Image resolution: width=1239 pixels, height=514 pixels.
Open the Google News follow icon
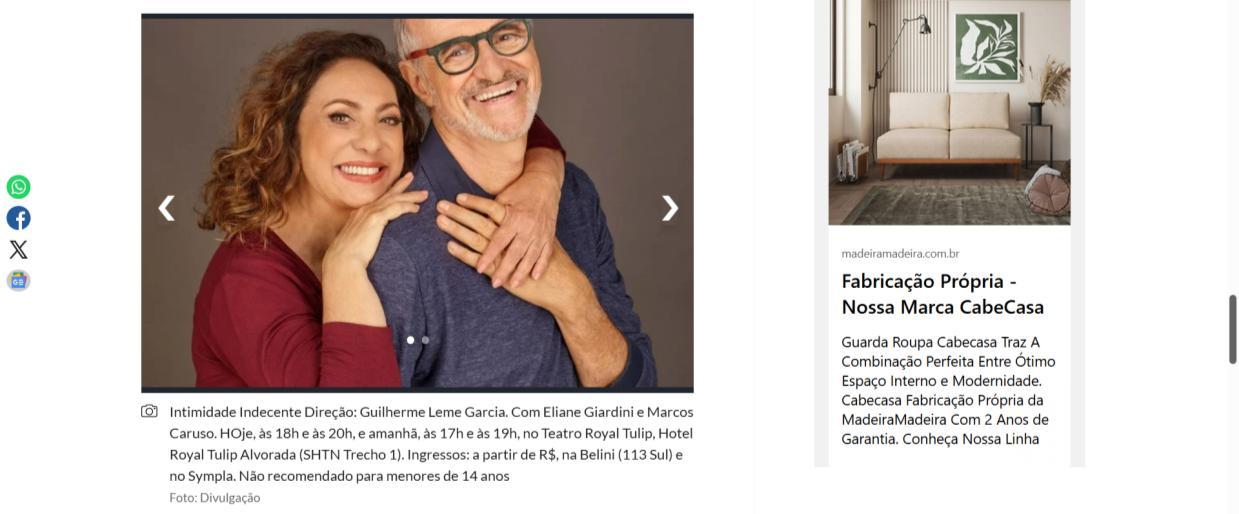coord(18,281)
